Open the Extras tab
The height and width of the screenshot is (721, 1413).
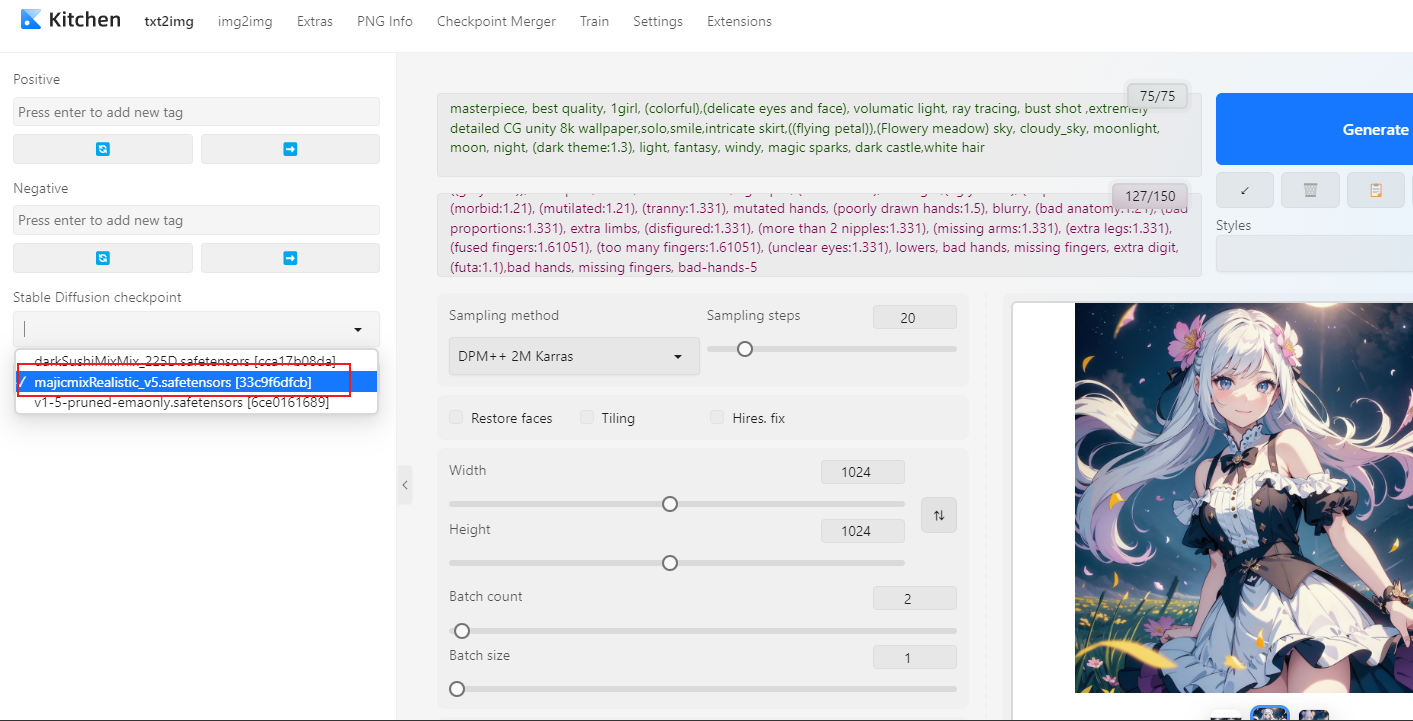pos(315,21)
